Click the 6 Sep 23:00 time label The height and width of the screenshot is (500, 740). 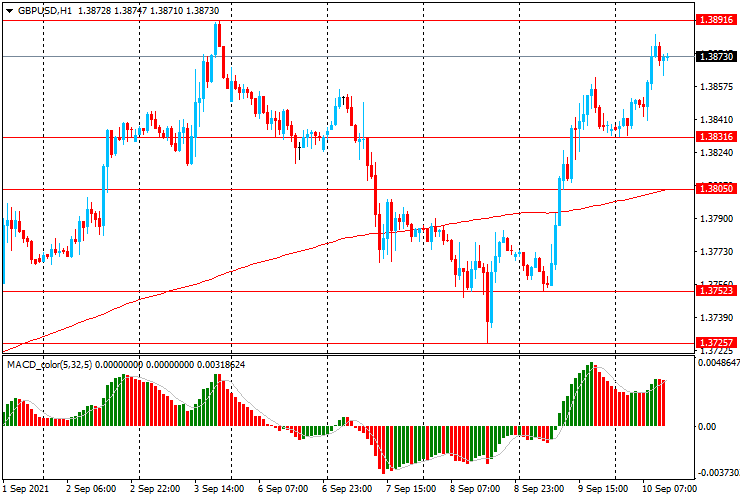[x=347, y=488]
